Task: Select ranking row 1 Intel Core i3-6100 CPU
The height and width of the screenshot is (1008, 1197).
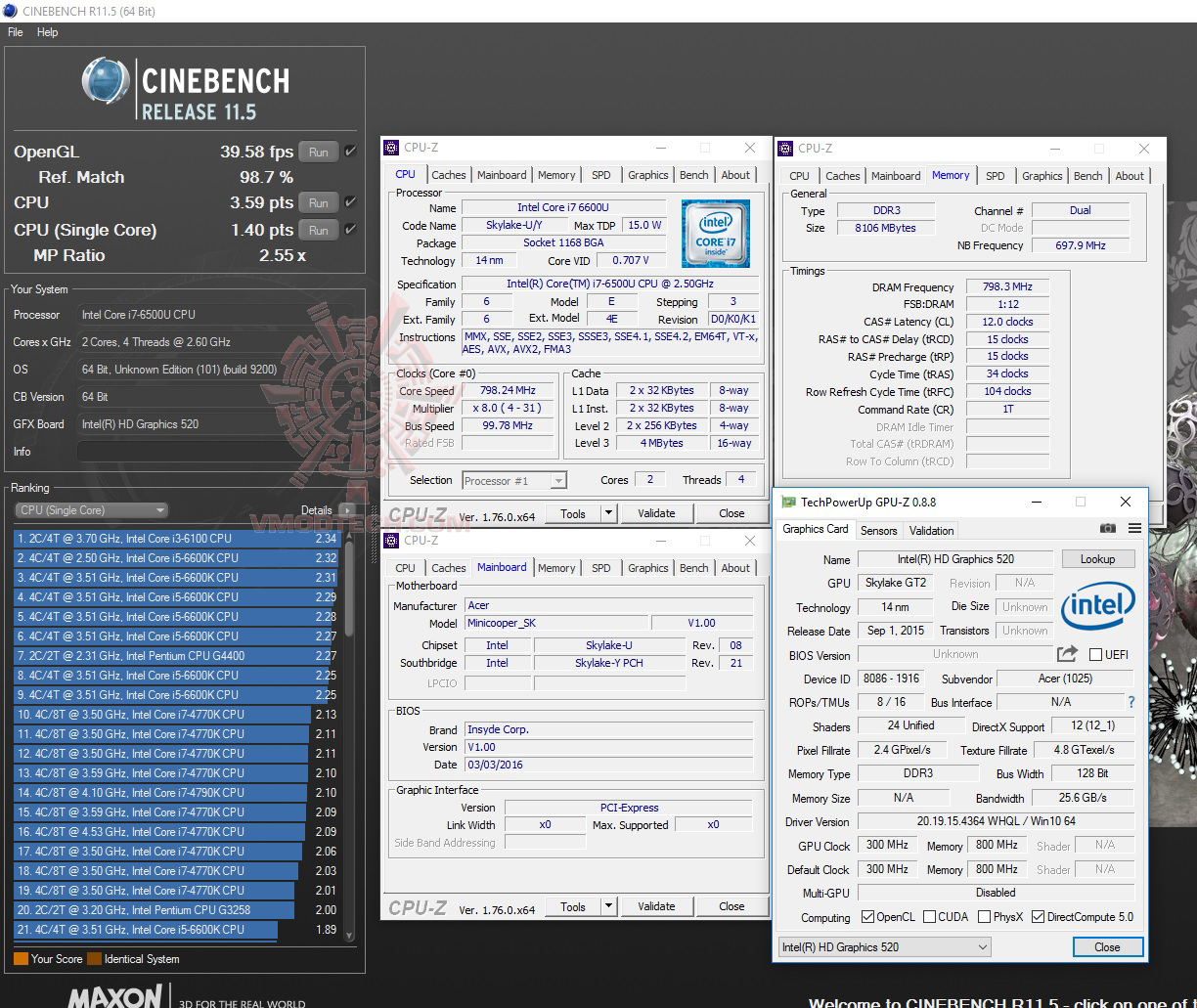Action: pyautogui.click(x=177, y=539)
